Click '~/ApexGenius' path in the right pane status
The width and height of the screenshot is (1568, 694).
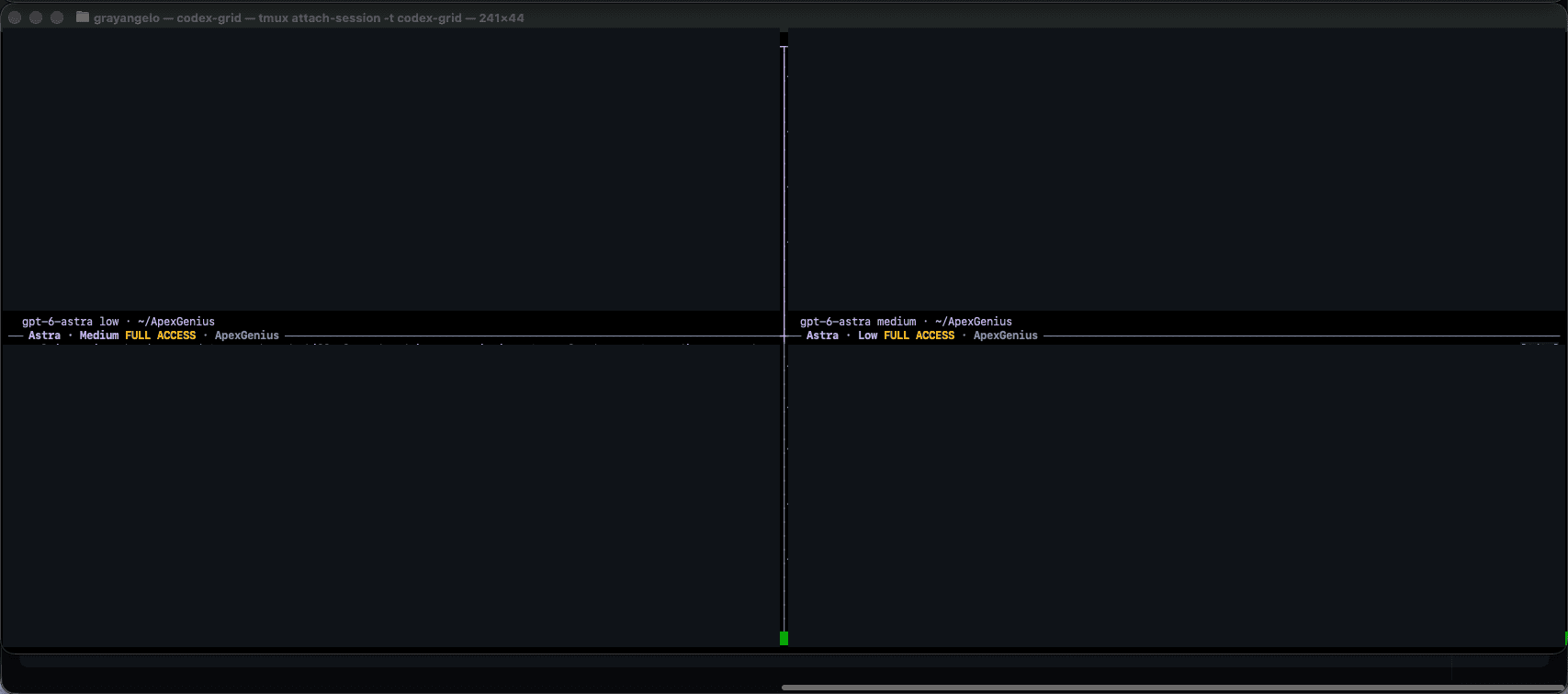coord(974,322)
